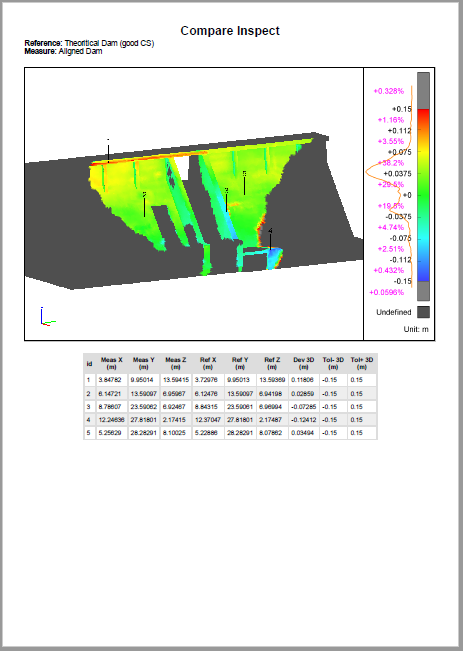Click the Tol+ 3D column header
The width and height of the screenshot is (463, 651).
[362, 363]
